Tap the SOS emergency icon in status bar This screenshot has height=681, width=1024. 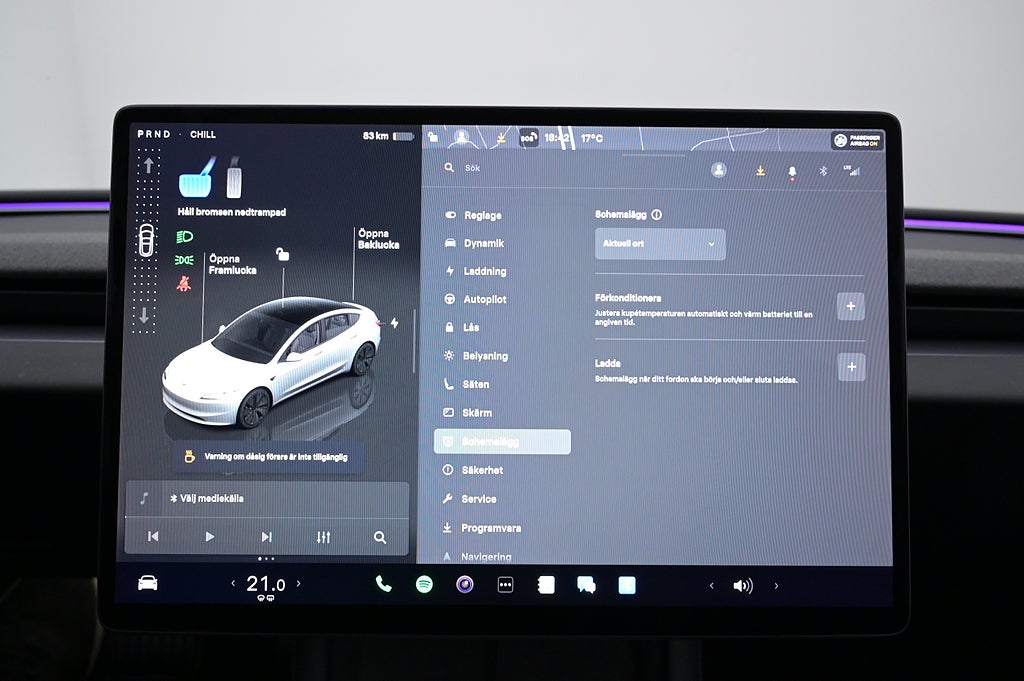coord(528,139)
